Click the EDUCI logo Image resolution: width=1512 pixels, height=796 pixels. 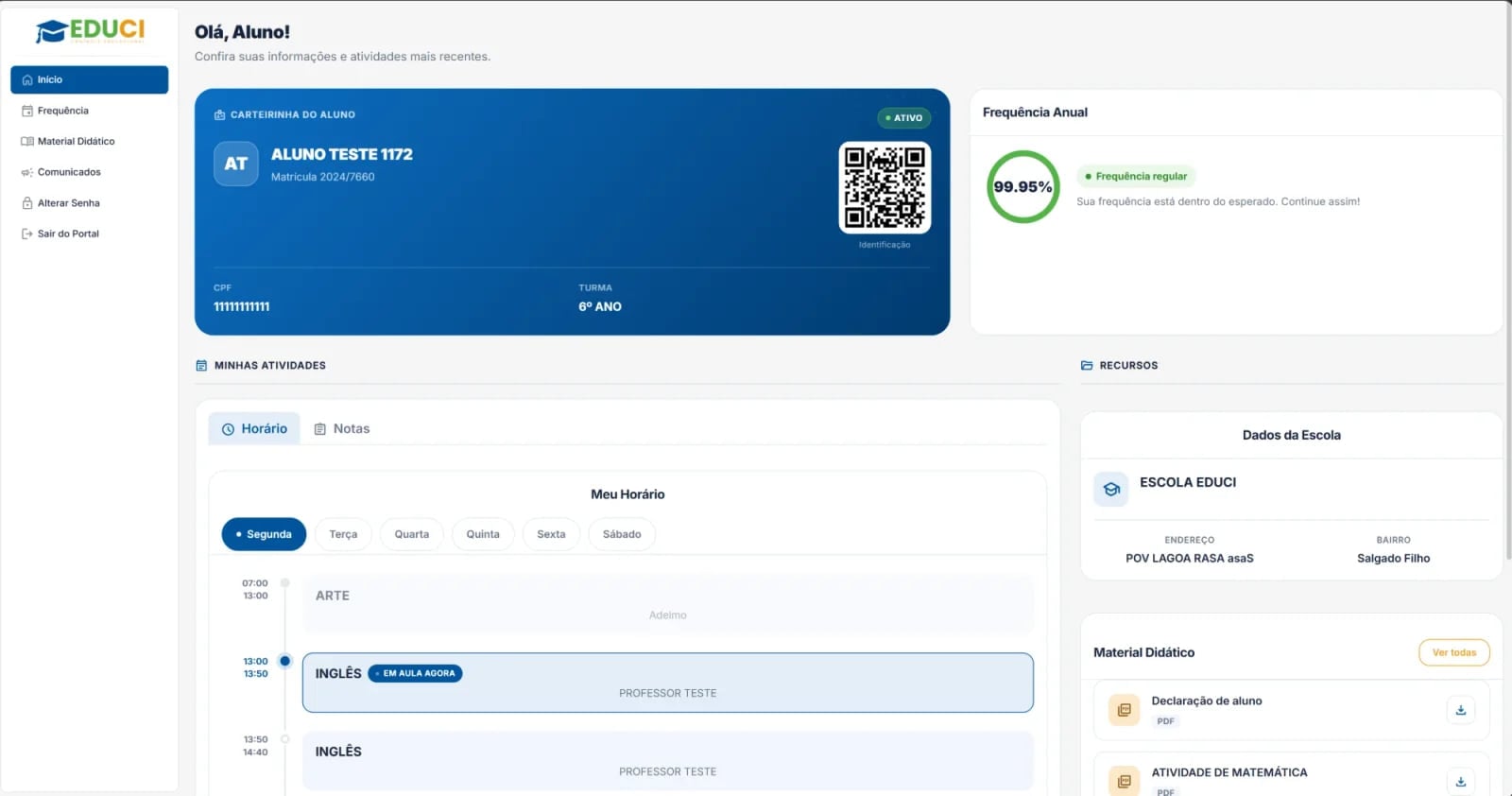90,31
